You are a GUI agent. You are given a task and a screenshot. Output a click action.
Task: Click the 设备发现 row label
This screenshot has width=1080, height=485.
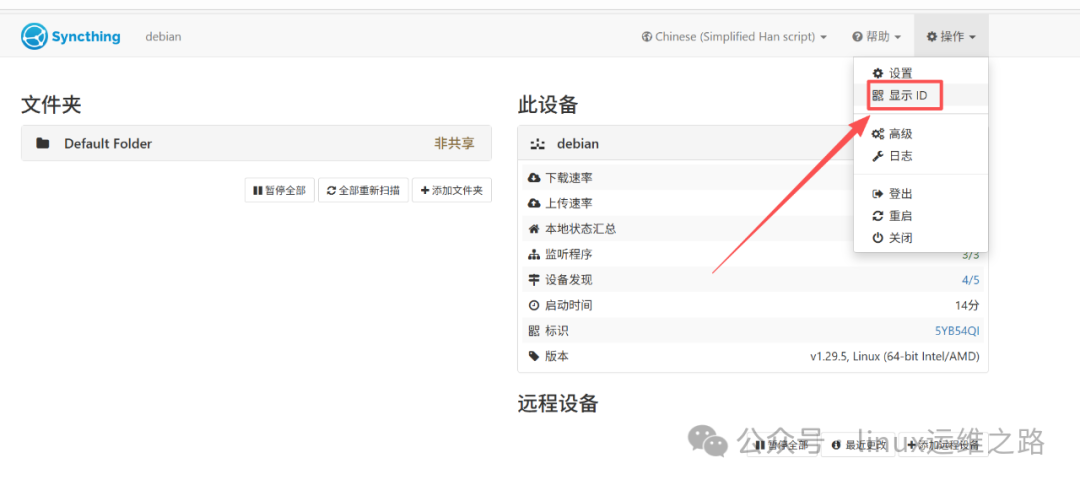[x=569, y=280]
